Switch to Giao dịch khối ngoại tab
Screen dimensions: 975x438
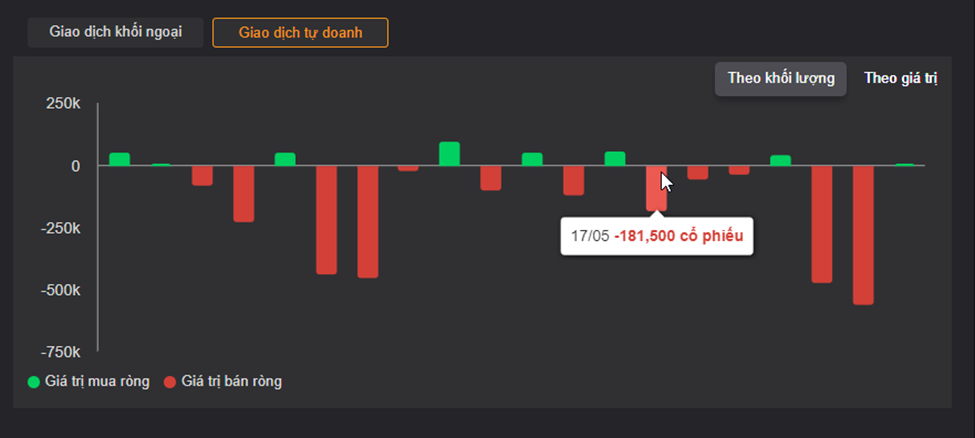(115, 32)
